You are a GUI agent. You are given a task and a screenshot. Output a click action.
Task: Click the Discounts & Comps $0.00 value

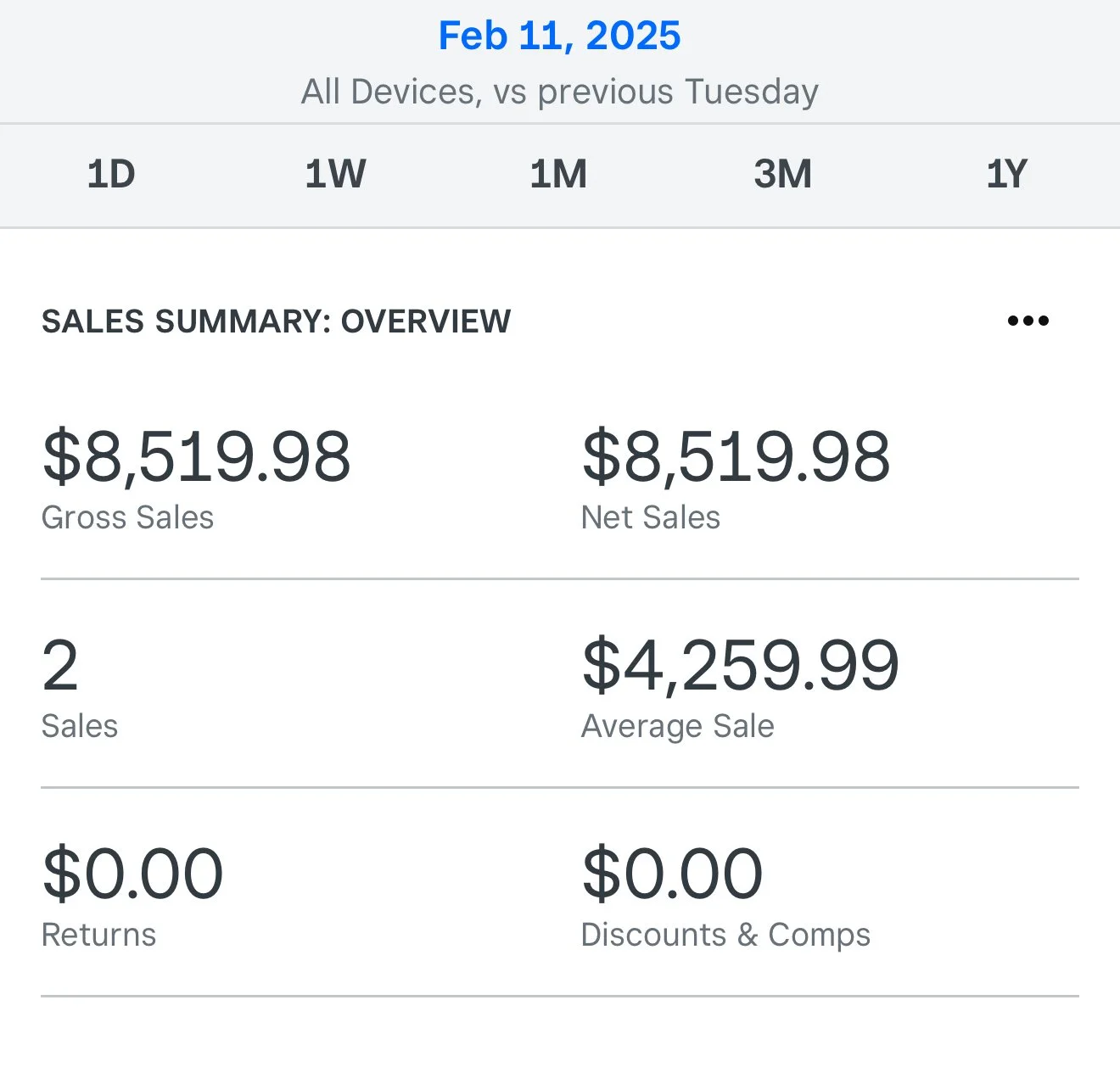pyautogui.click(x=672, y=874)
